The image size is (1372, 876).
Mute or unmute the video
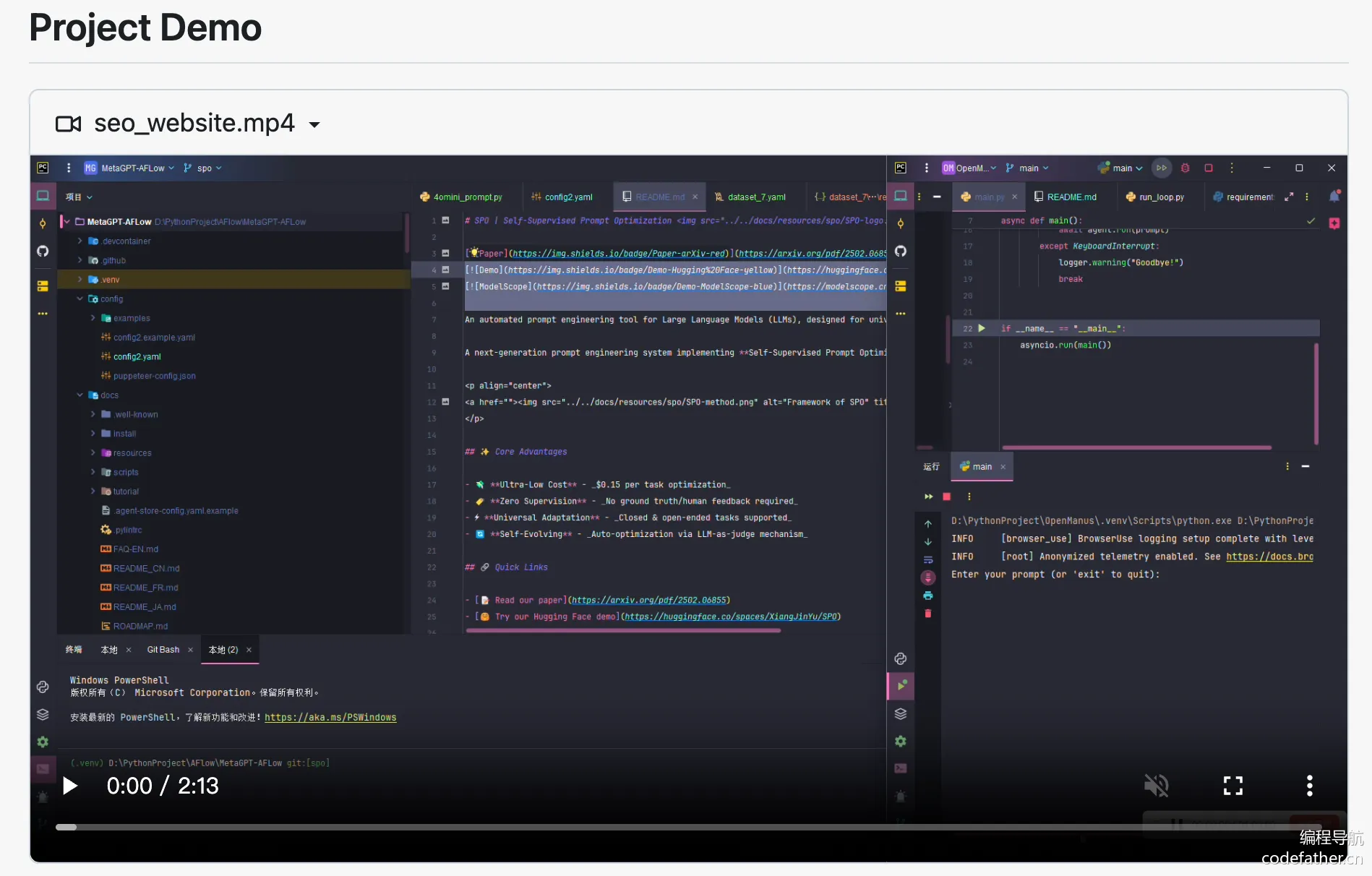point(1156,786)
